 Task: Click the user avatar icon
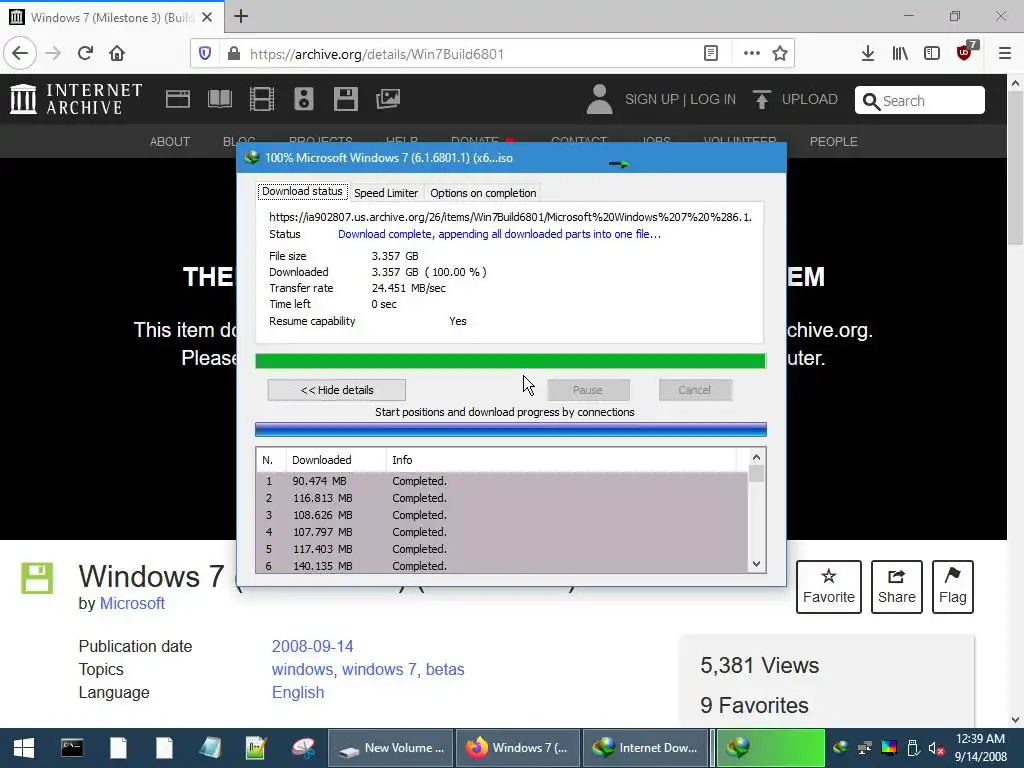[600, 99]
